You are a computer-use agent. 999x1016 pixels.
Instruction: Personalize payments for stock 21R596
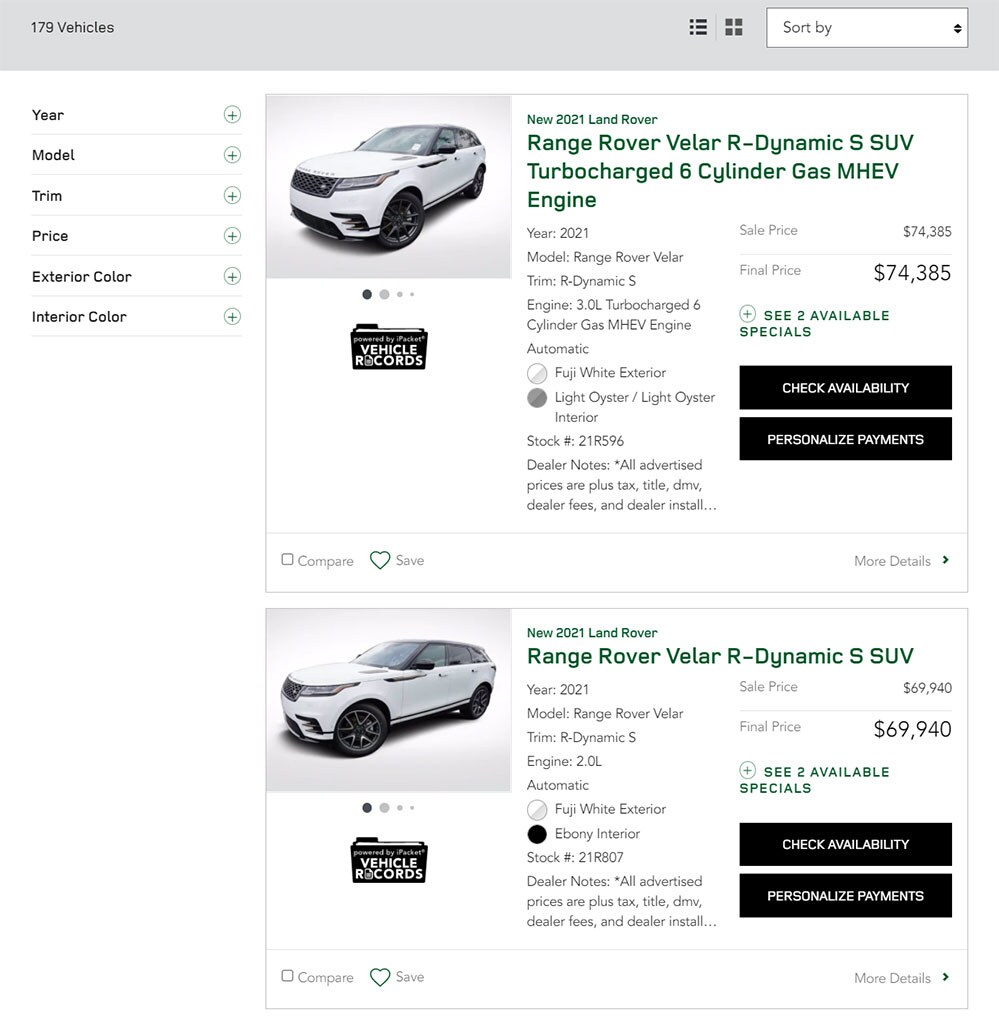(845, 439)
